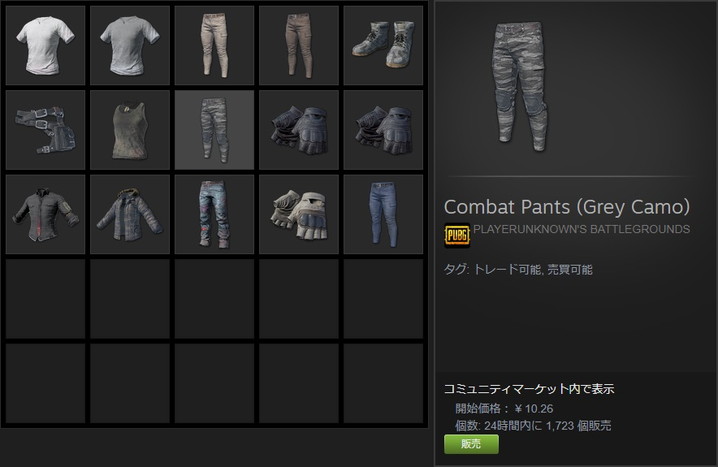Pick the tan fingerless gloves
This screenshot has width=718, height=467.
pyautogui.click(x=299, y=214)
